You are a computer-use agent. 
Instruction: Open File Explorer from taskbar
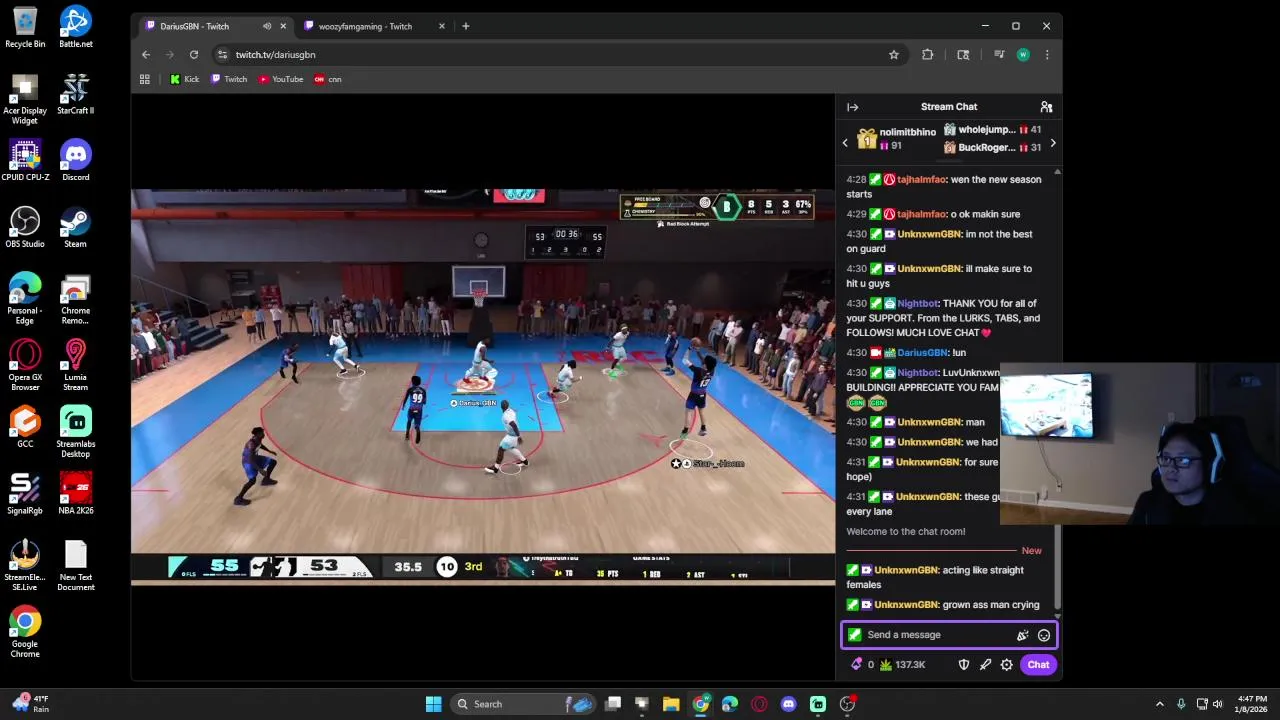coord(671,704)
